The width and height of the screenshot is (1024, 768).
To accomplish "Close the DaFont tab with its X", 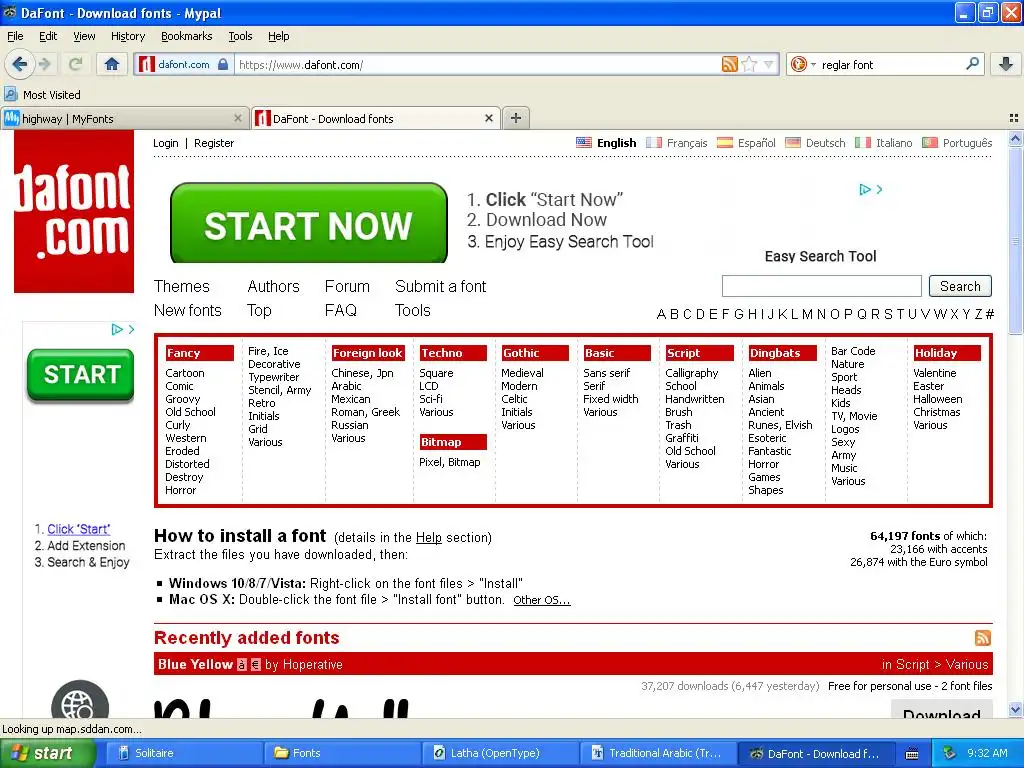I will click(x=488, y=118).
